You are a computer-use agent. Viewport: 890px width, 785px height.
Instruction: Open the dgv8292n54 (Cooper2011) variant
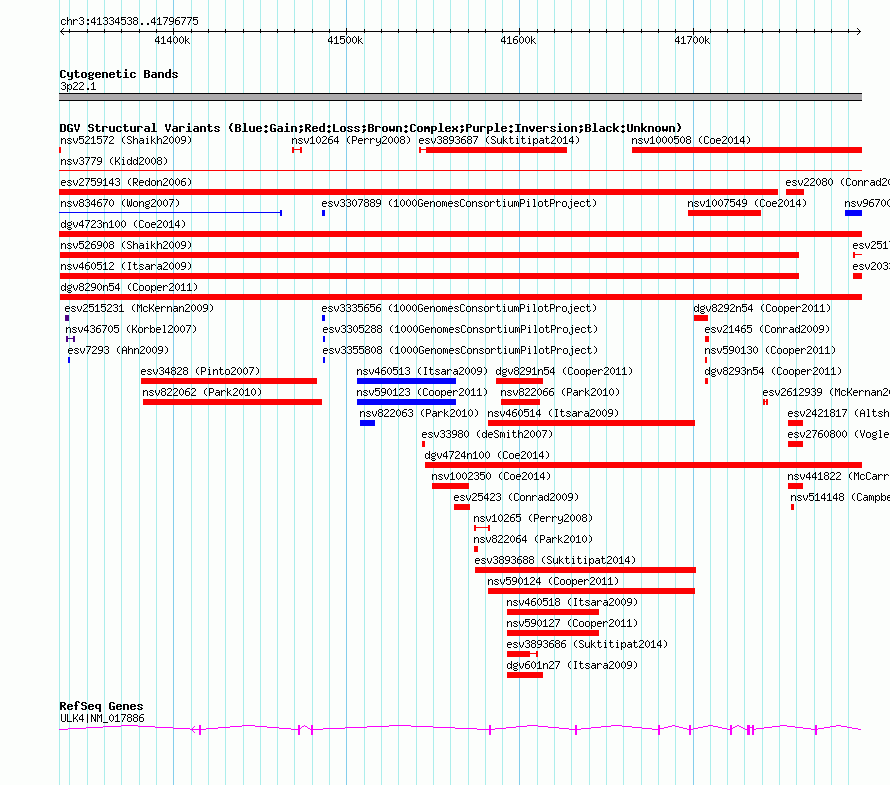point(700,318)
